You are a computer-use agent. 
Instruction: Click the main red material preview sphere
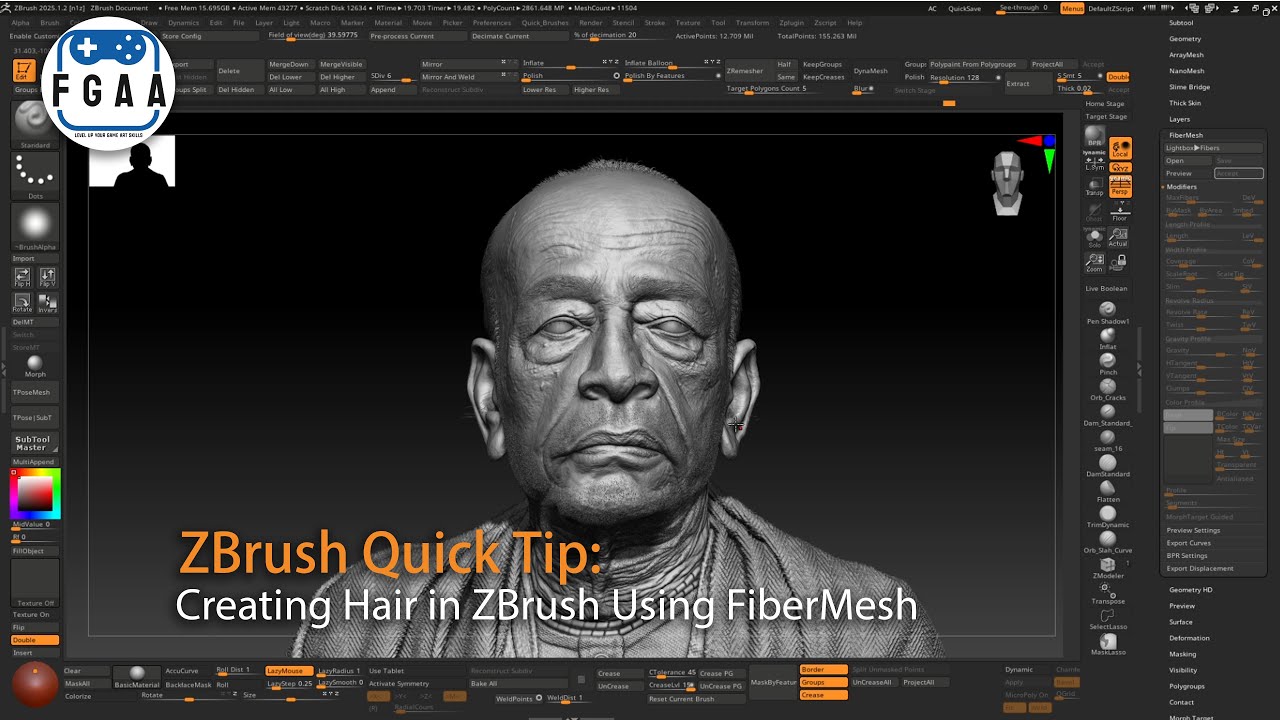34,684
